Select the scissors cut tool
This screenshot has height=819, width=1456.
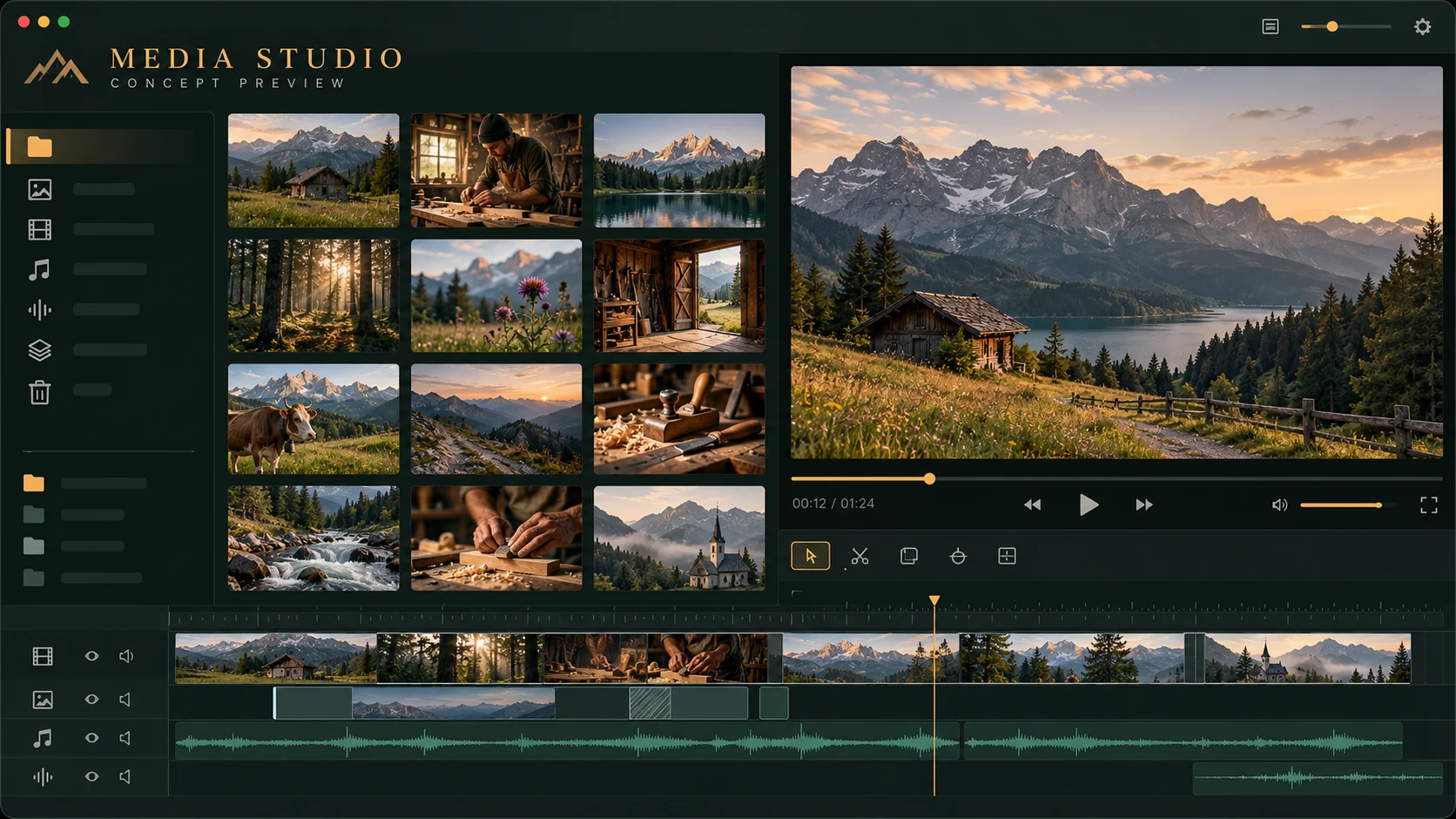[859, 556]
